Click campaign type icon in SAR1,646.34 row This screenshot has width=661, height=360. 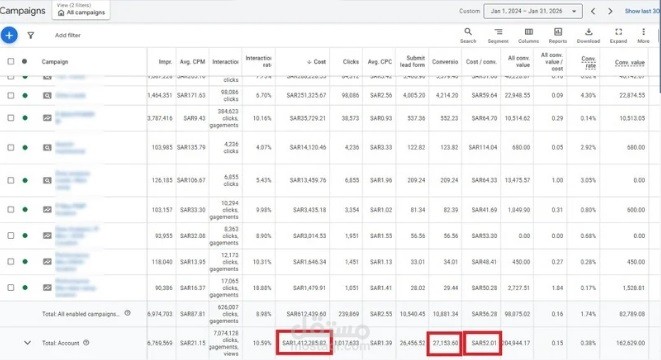(47, 262)
